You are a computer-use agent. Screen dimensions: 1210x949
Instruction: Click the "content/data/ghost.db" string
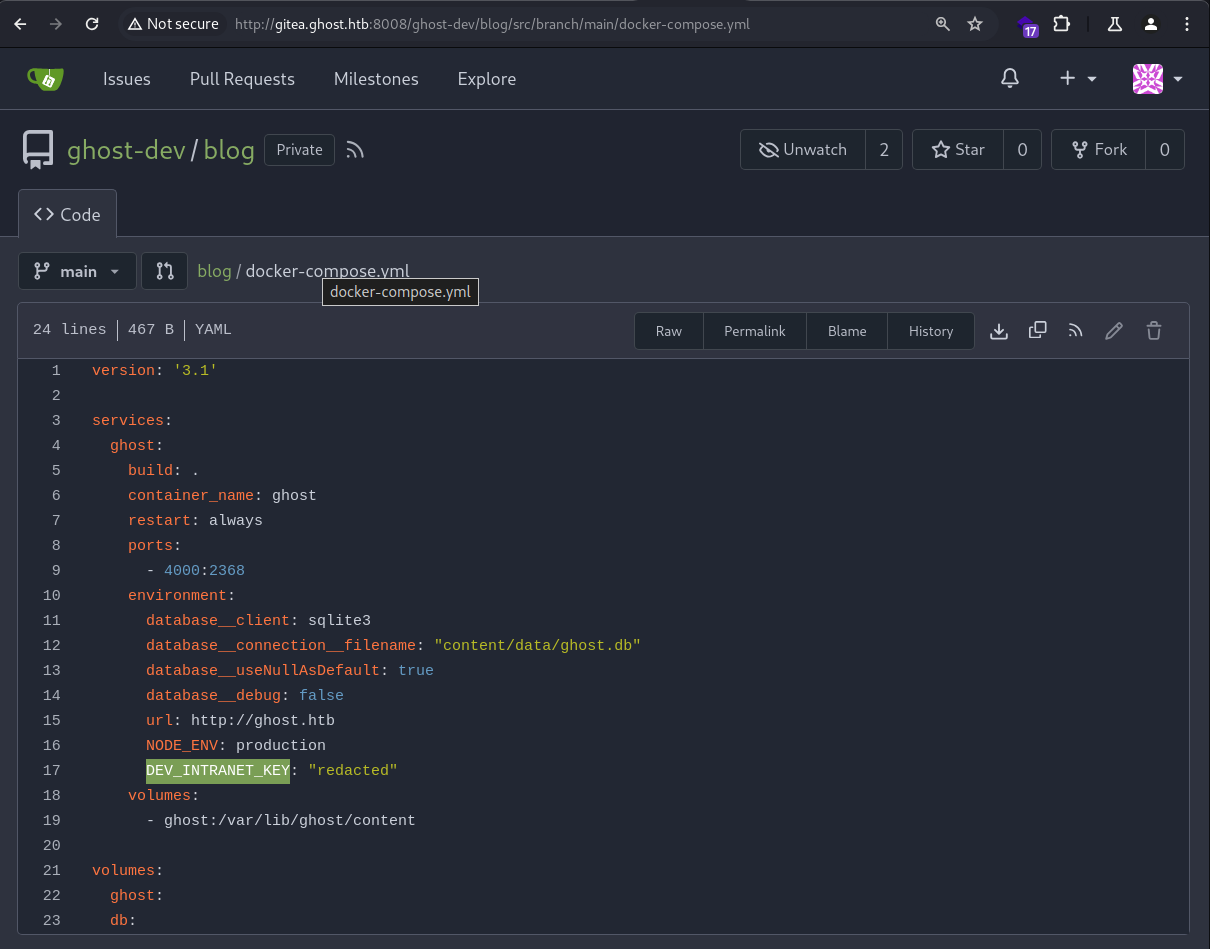[537, 645]
